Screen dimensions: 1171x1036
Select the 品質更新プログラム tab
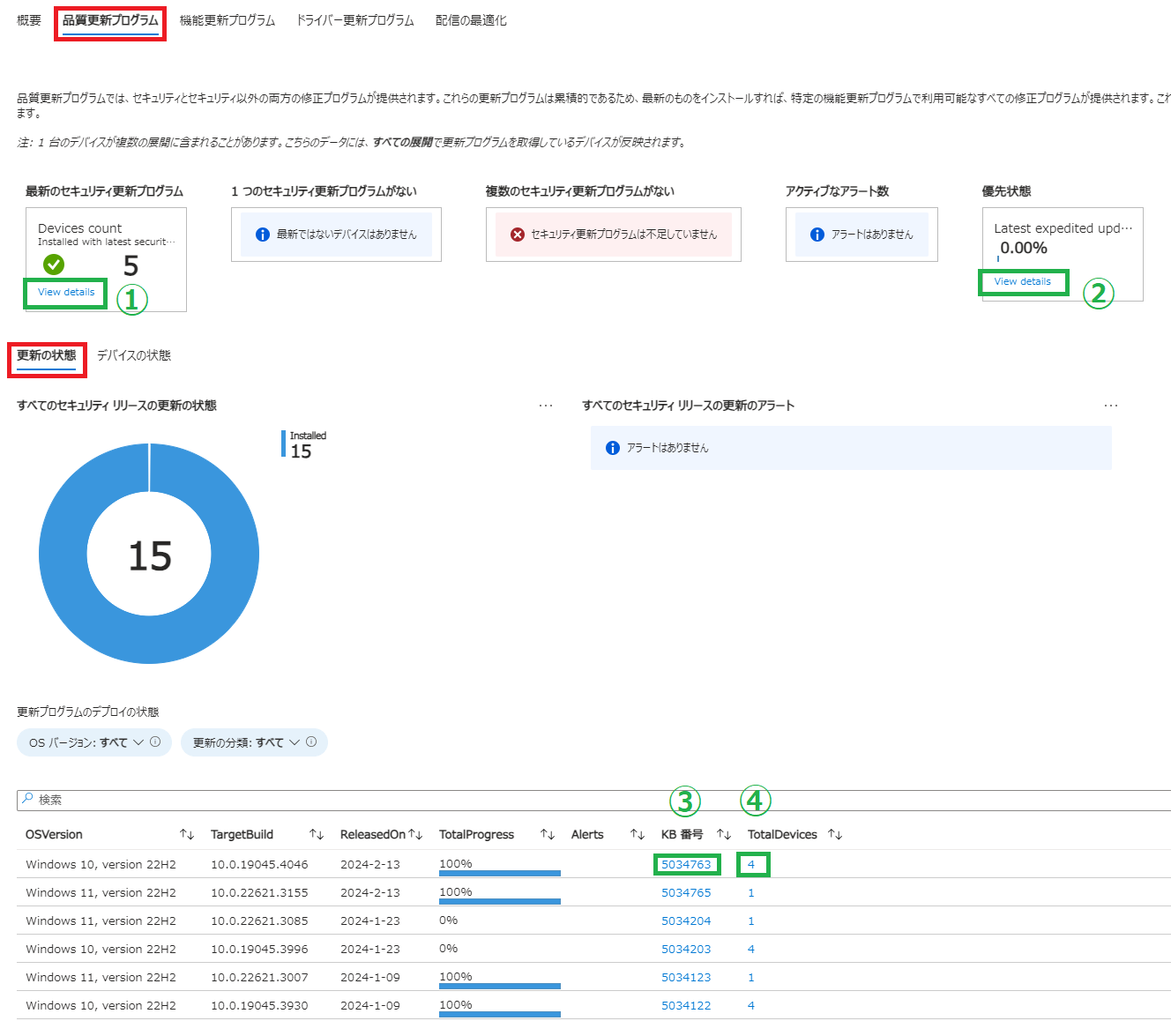point(110,20)
